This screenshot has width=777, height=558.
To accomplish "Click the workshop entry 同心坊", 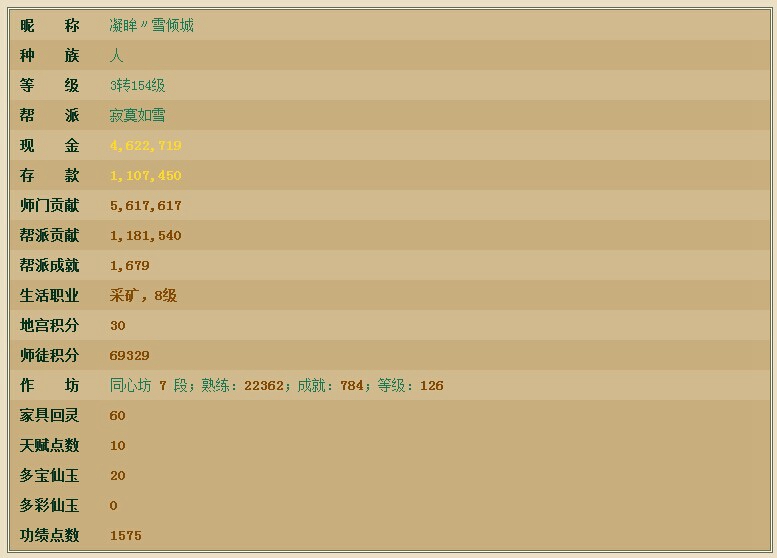I will pyautogui.click(x=130, y=386).
